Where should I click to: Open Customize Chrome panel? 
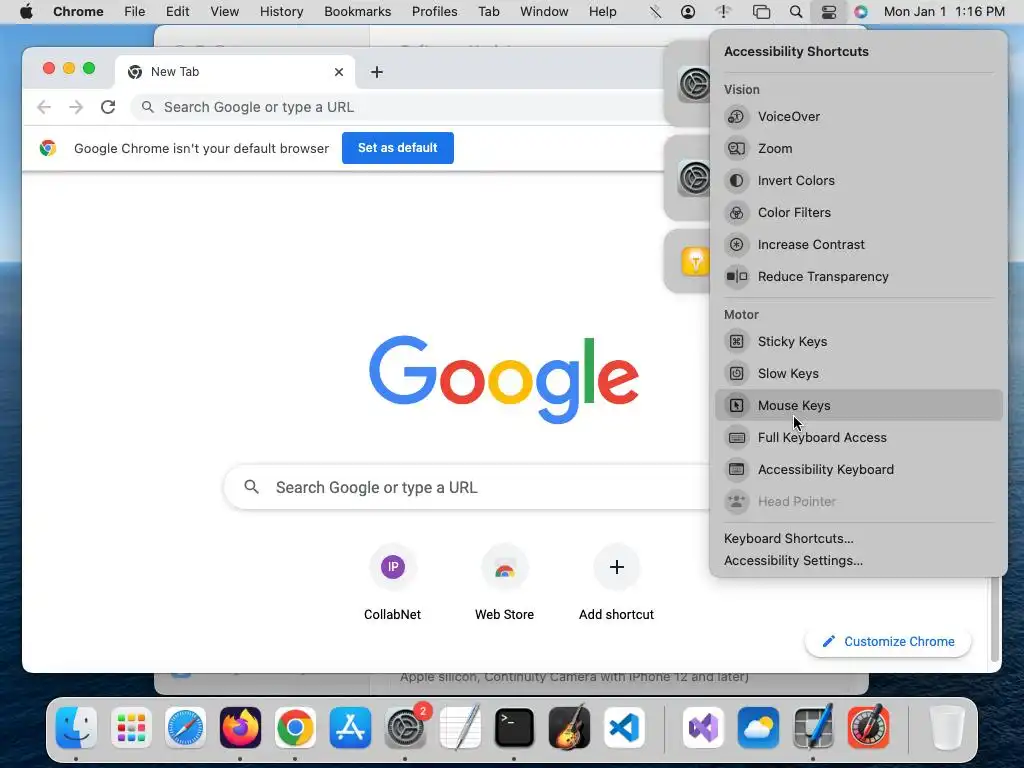coord(888,641)
